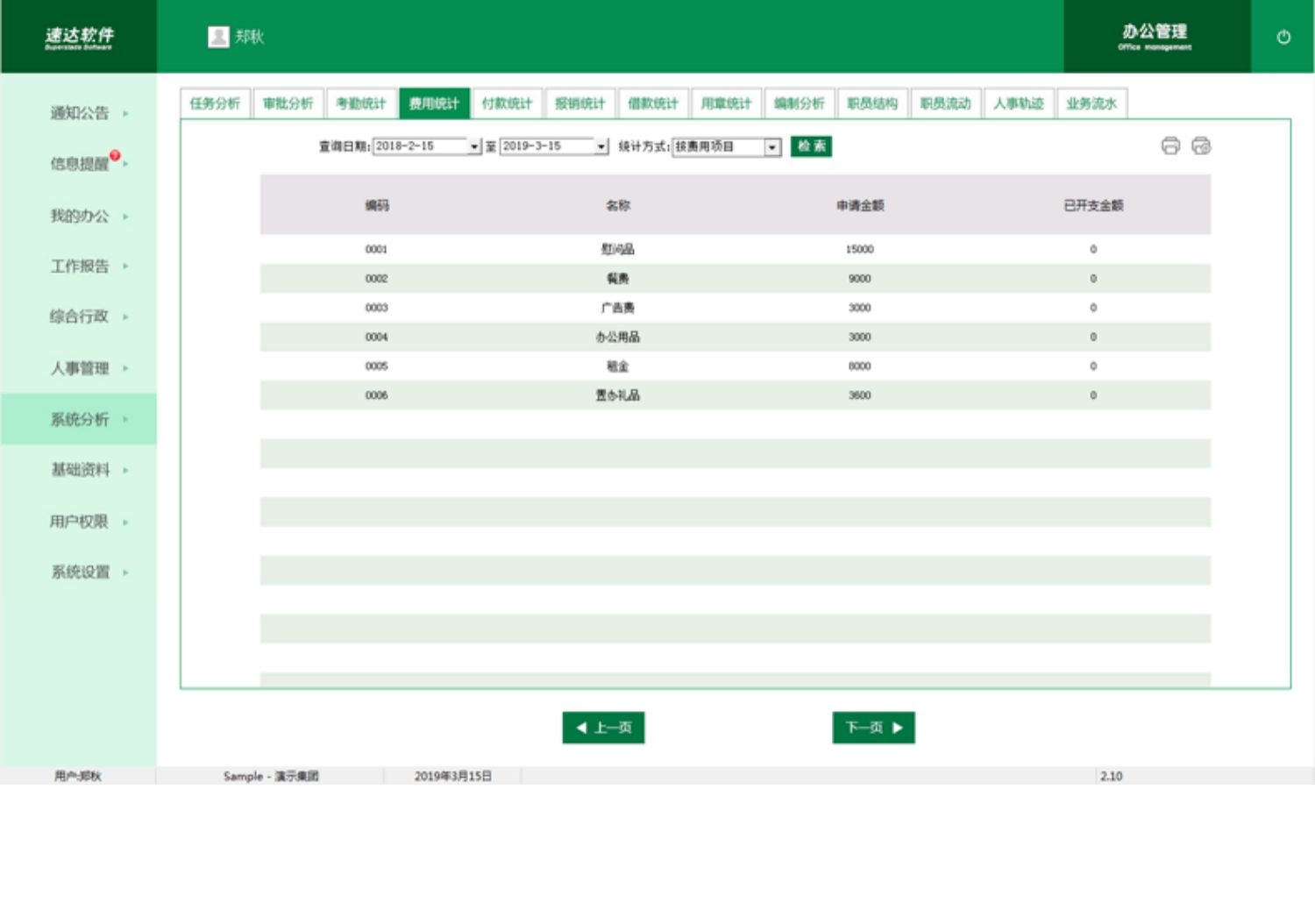
Task: Expand the 通知公告 sidebar menu
Action: click(79, 113)
